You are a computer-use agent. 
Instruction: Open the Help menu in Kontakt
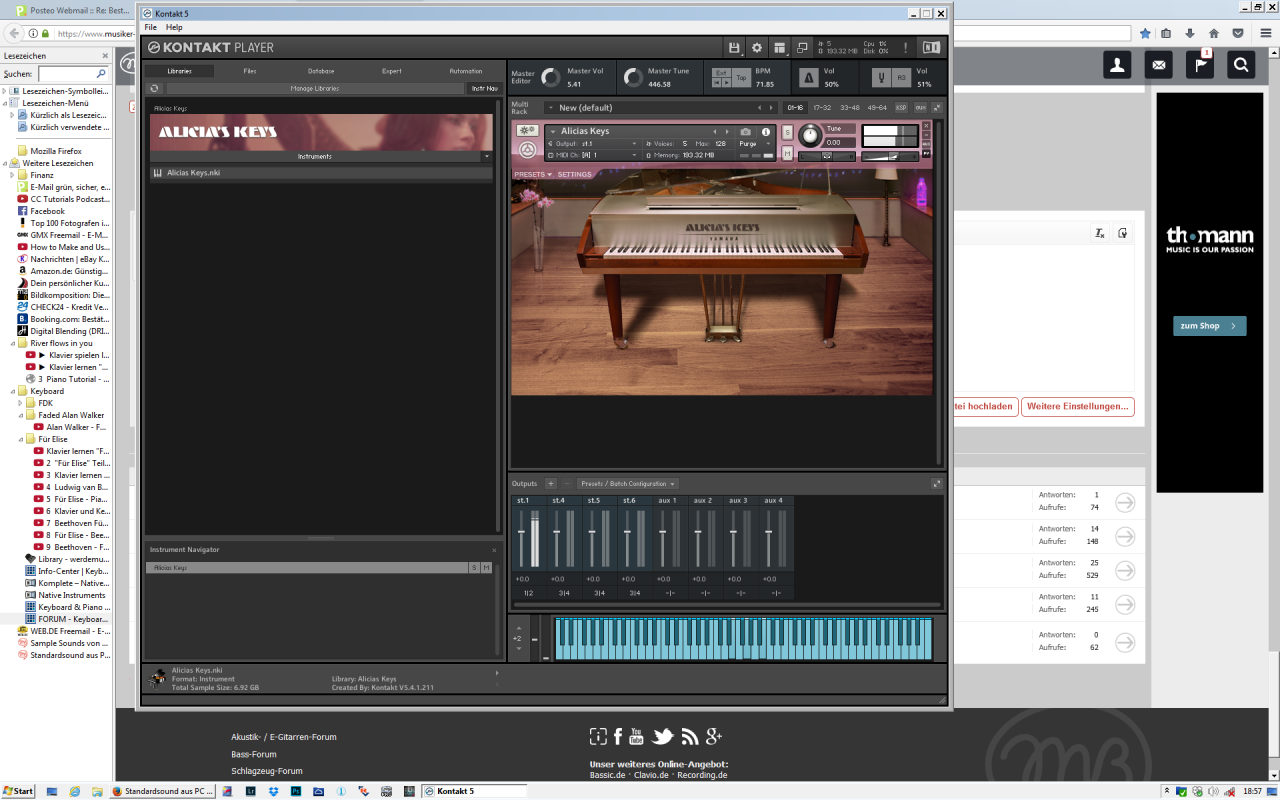[x=174, y=27]
